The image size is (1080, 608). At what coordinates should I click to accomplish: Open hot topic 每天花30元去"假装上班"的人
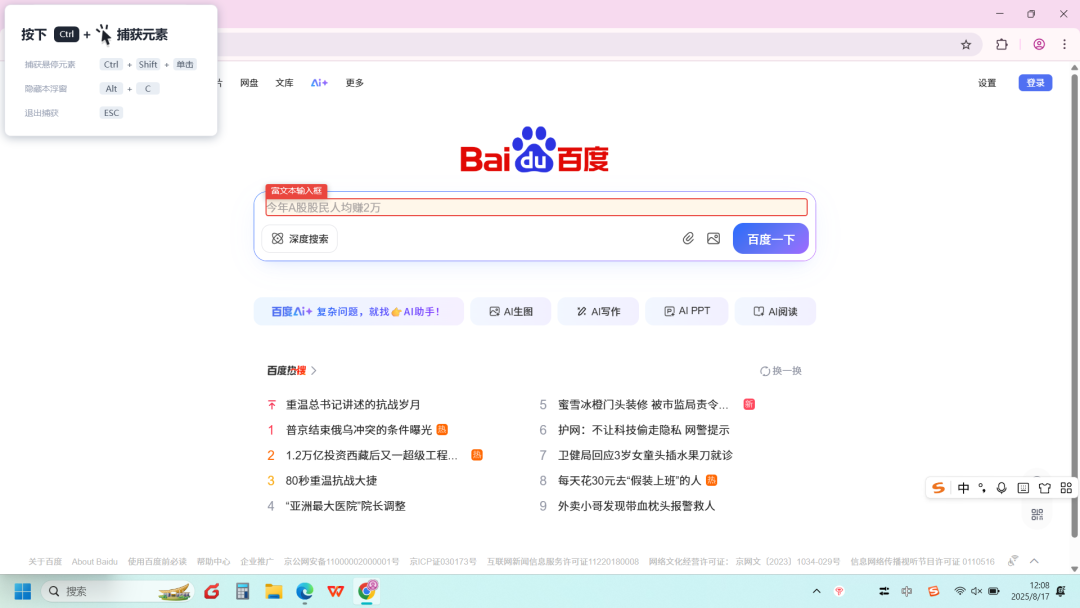(629, 481)
